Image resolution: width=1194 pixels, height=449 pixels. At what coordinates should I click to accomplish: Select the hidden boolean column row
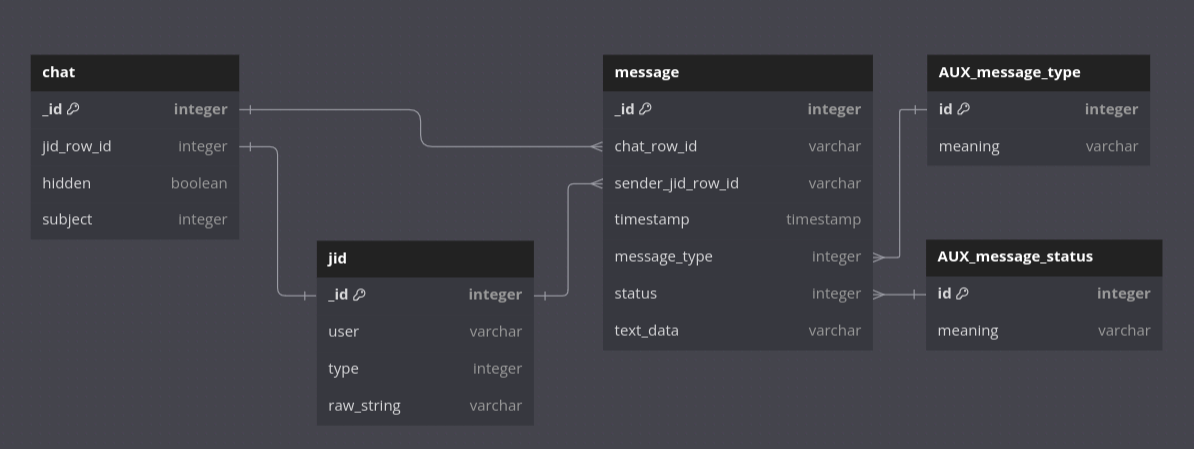[134, 184]
